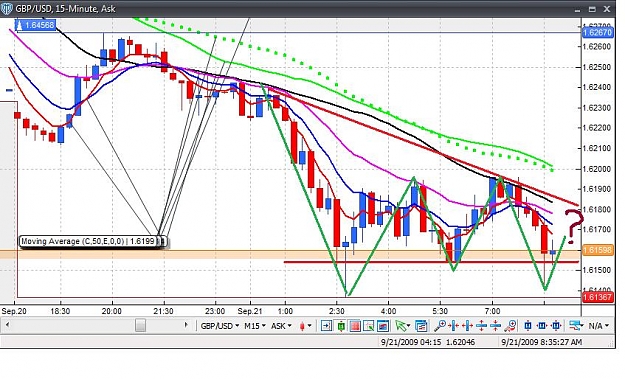Toggle the red grid icon

(355, 326)
